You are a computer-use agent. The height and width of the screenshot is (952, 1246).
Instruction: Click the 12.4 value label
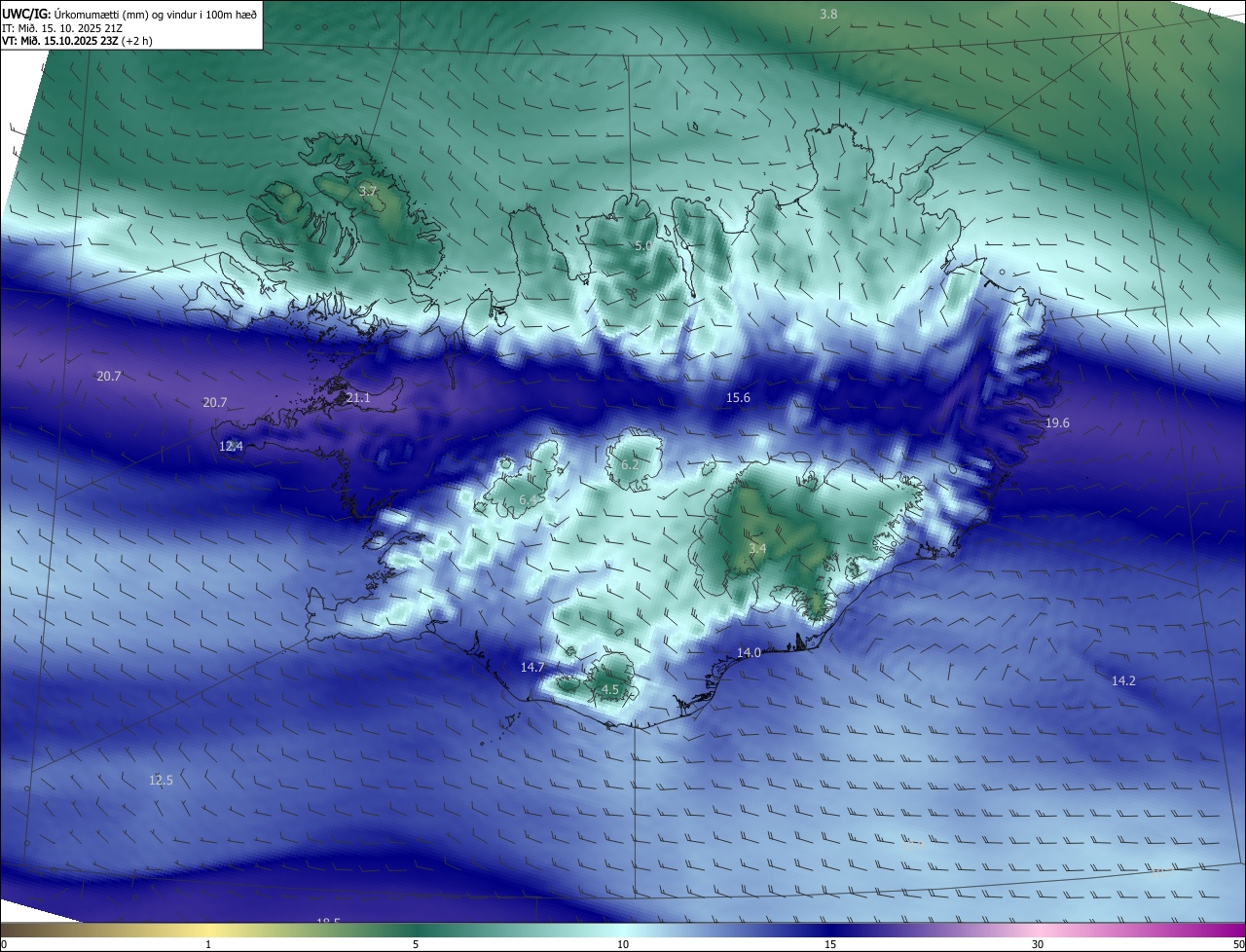coord(231,446)
